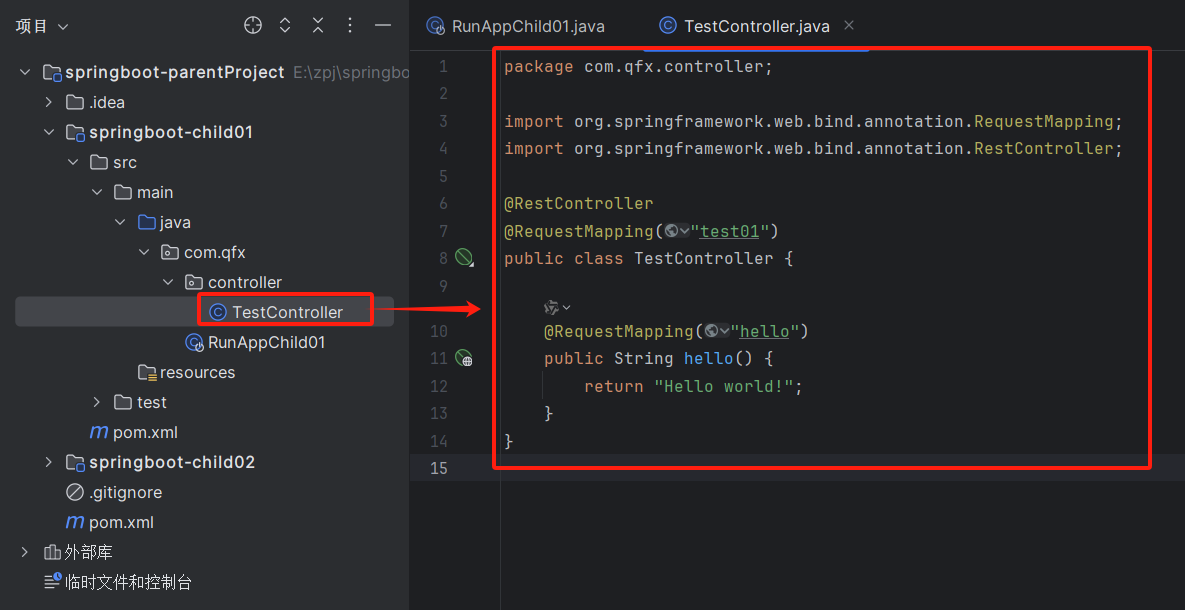Click the Maven icon of child01 pom.xml
The image size is (1185, 610).
point(98,432)
